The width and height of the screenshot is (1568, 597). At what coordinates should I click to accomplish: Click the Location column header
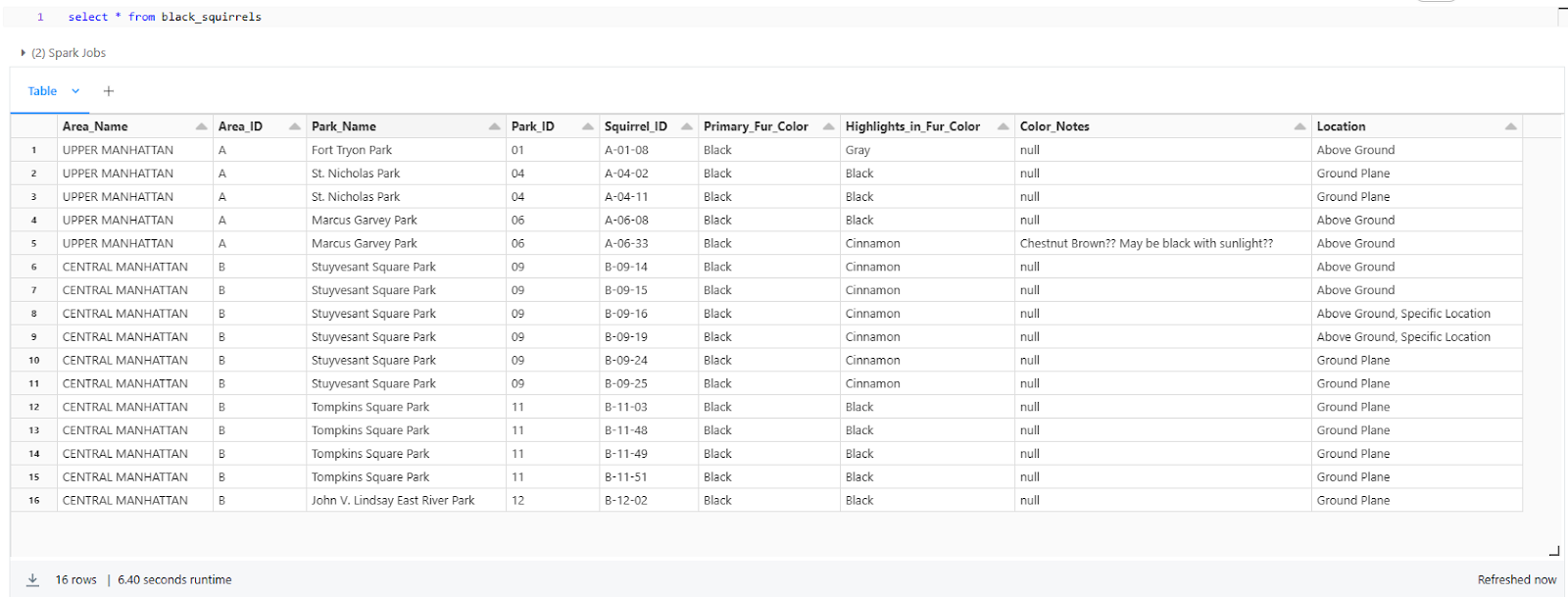pyautogui.click(x=1417, y=126)
